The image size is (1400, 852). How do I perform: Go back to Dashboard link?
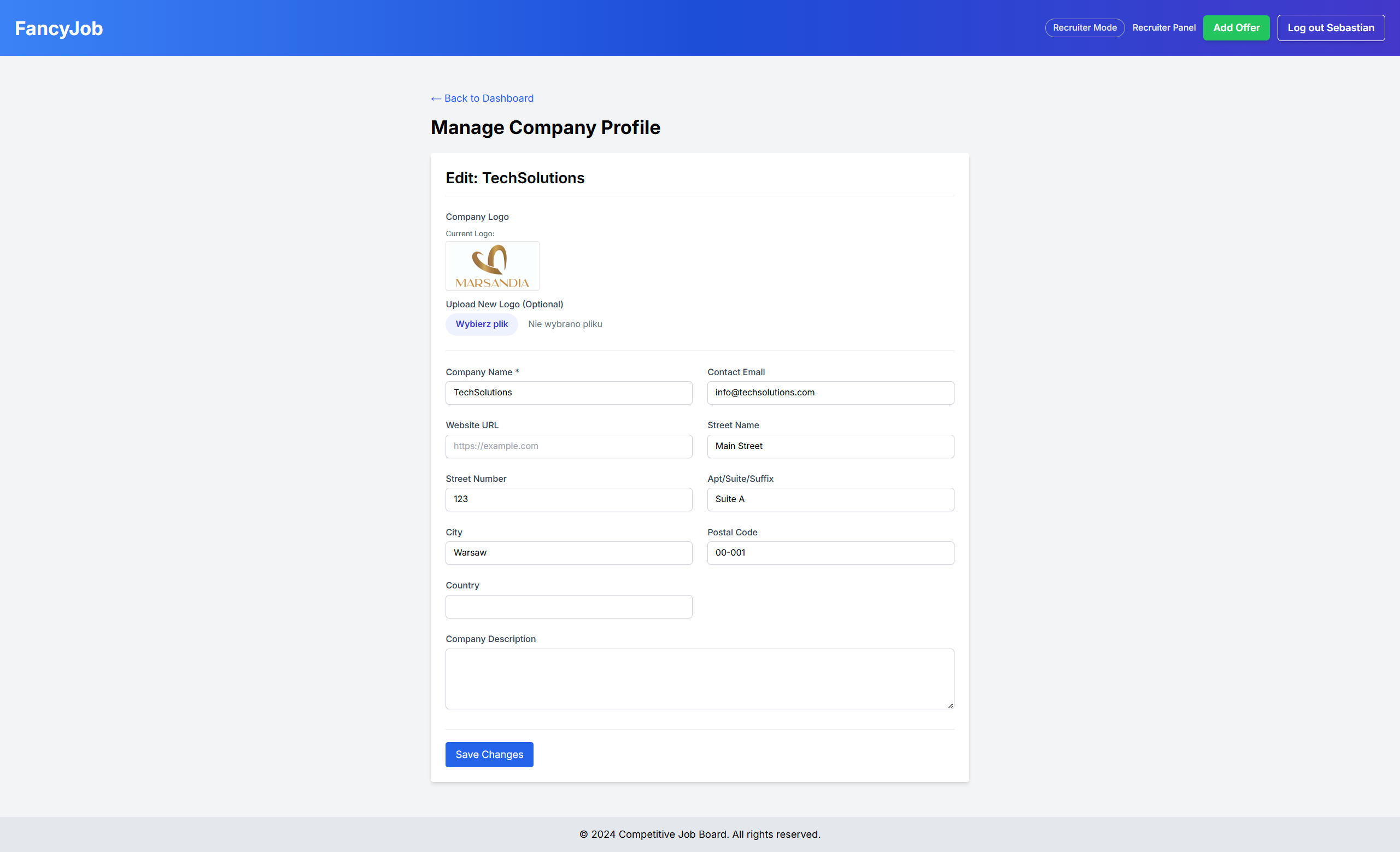482,98
